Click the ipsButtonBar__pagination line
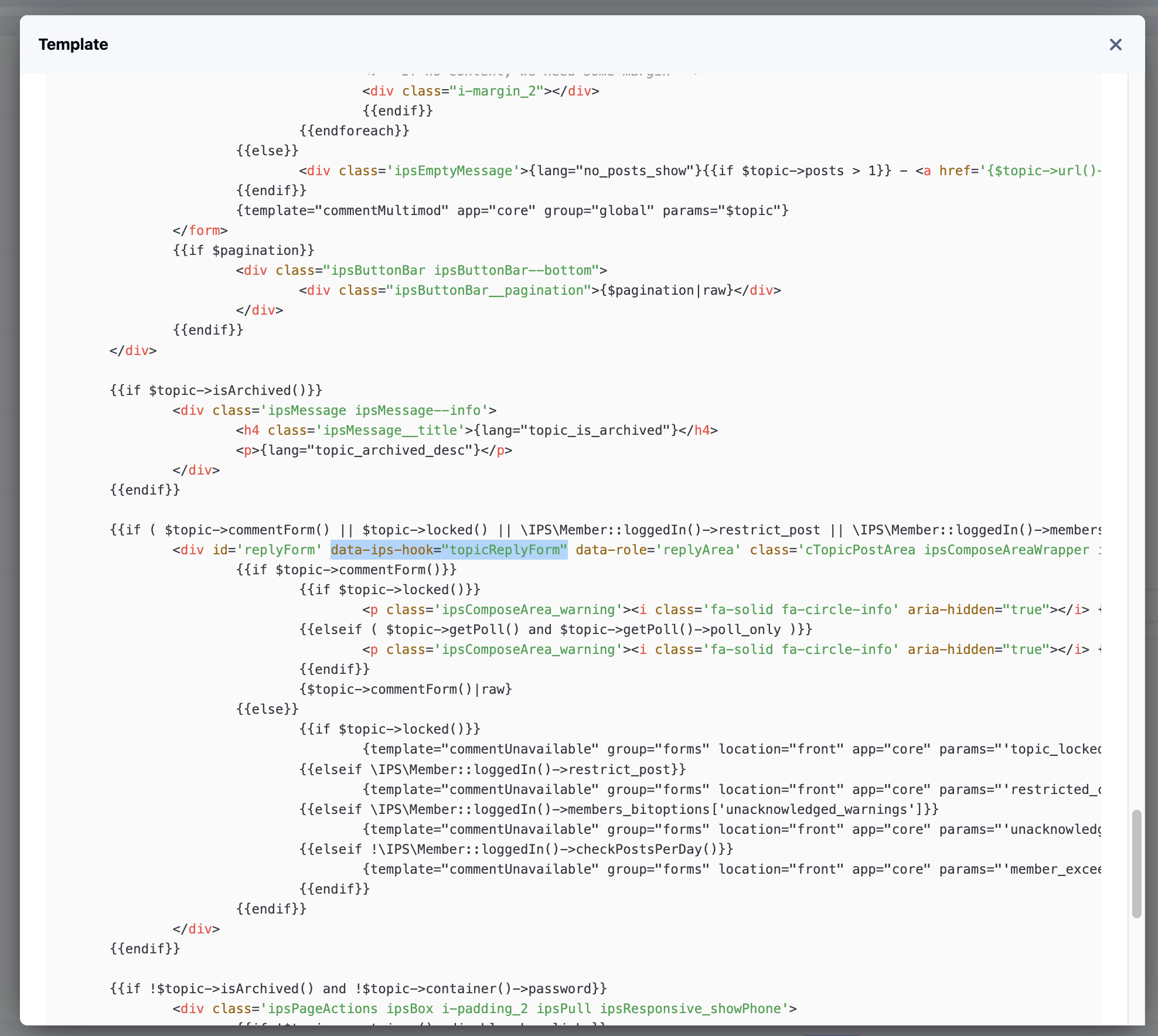 point(540,290)
